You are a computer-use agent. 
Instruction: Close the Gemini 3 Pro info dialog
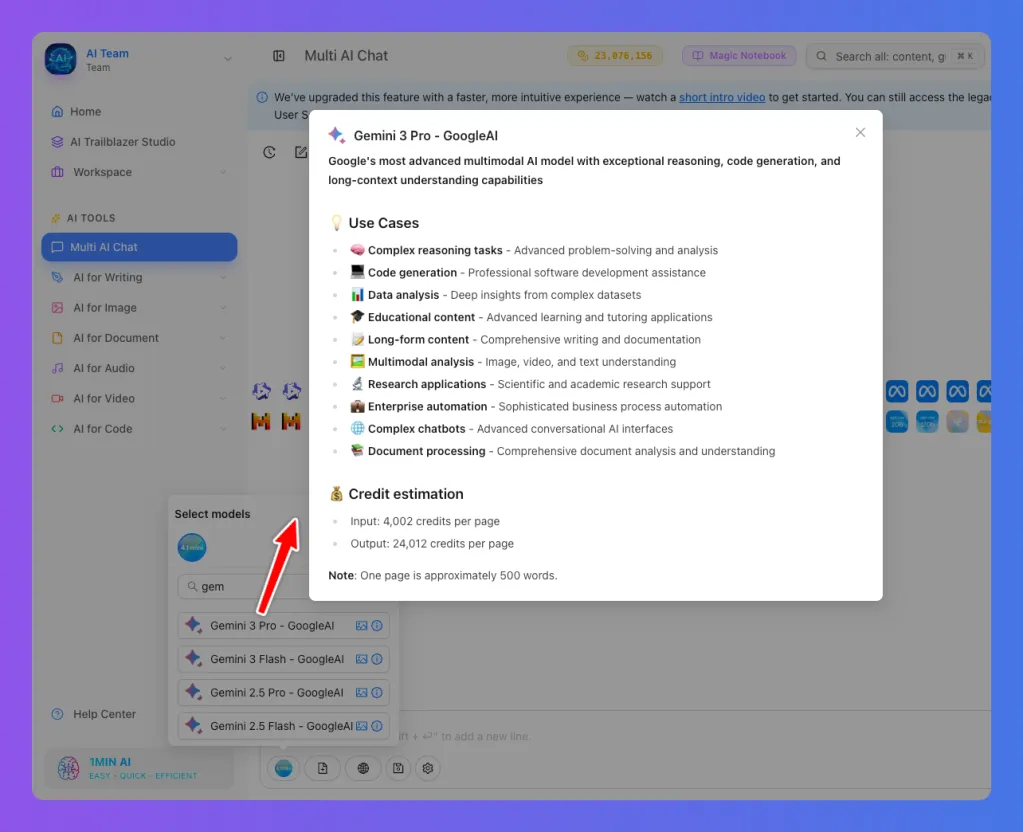click(x=860, y=132)
